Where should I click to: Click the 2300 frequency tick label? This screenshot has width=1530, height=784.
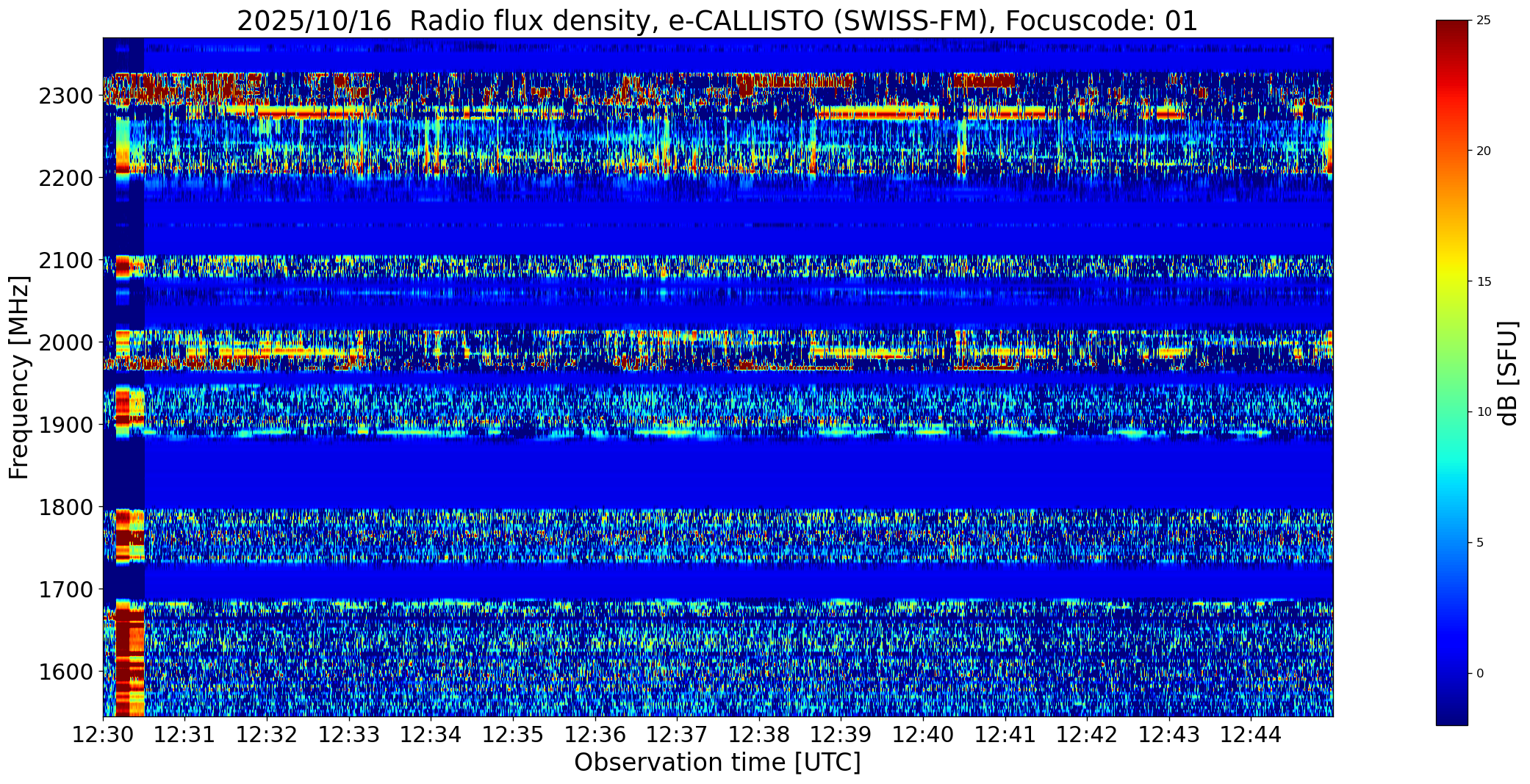click(68, 96)
